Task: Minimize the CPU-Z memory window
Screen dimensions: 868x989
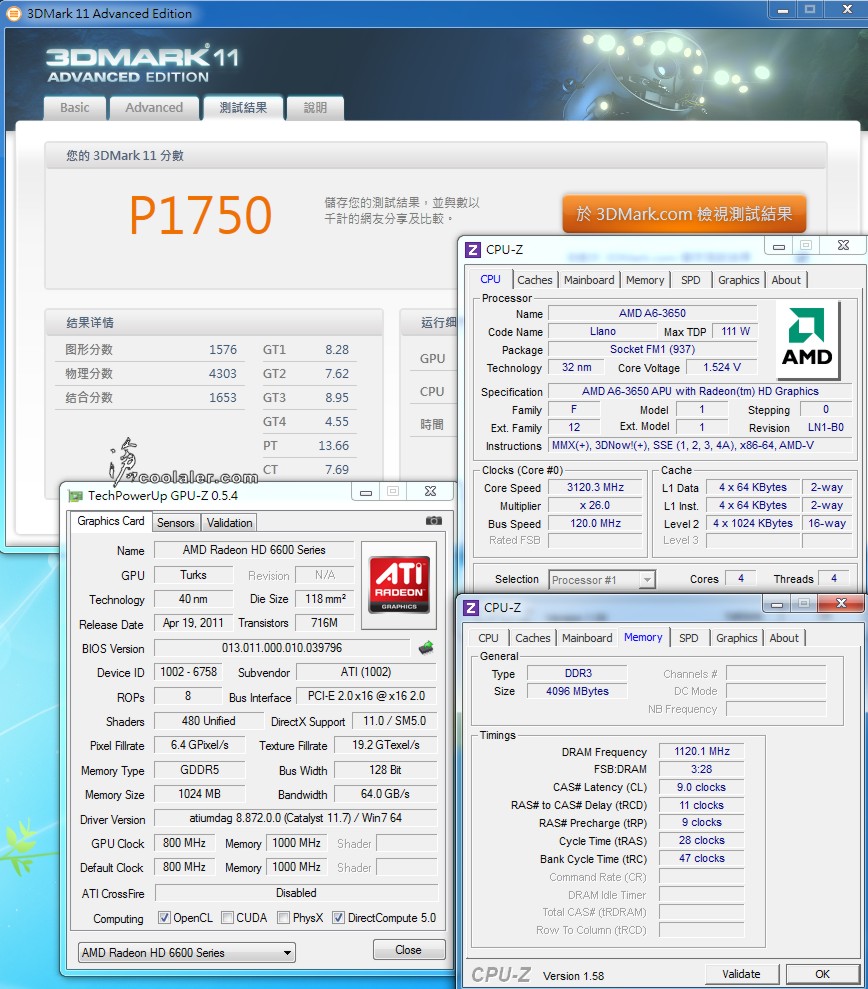Action: coord(777,604)
